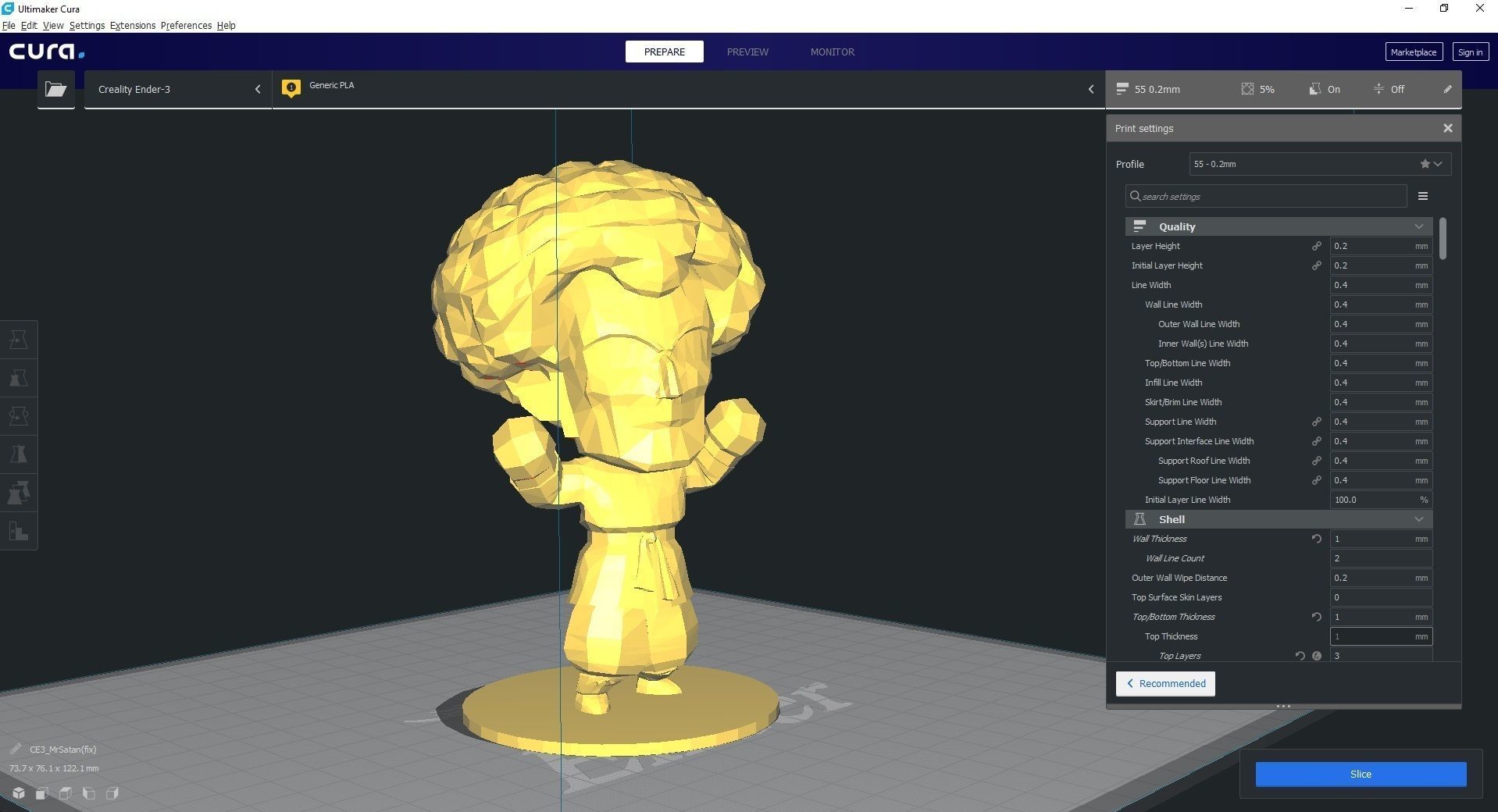1498x812 pixels.
Task: Click the pencil icon in print settings bar
Action: click(1447, 89)
